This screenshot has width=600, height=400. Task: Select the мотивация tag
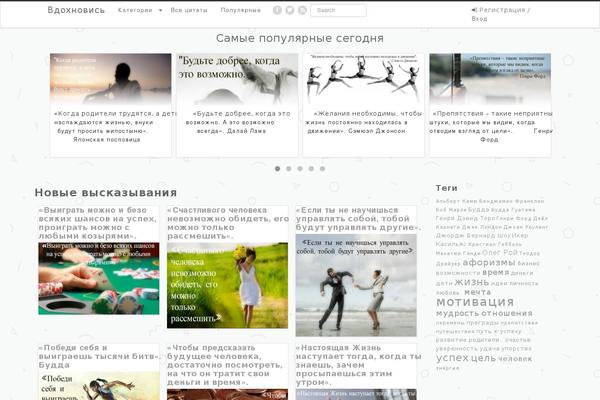tap(475, 302)
